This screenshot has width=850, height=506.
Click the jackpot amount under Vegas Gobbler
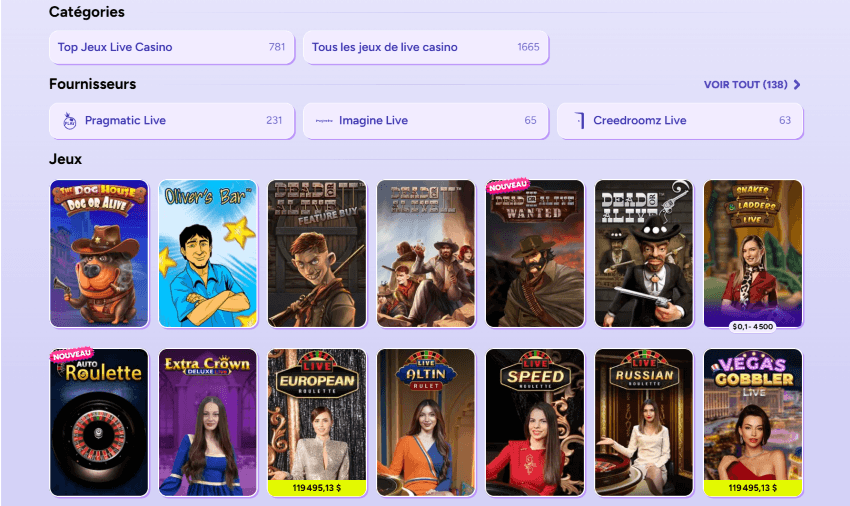[752, 488]
